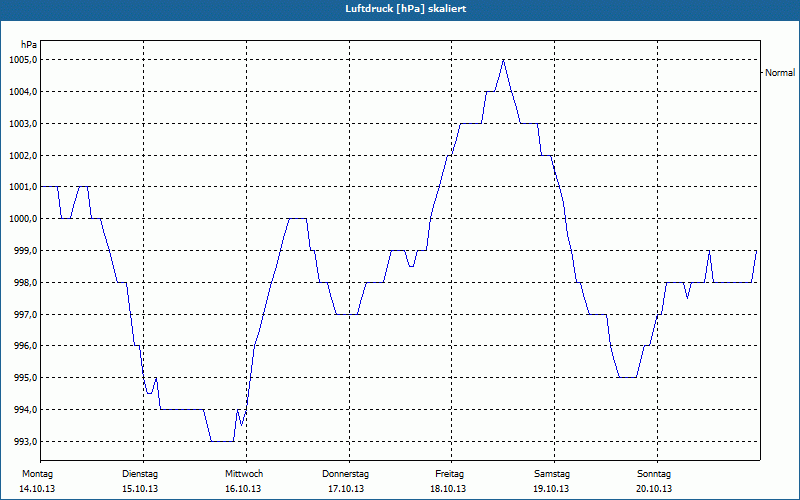
Task: Click the 'Donnerstag' day label
Action: [345, 474]
